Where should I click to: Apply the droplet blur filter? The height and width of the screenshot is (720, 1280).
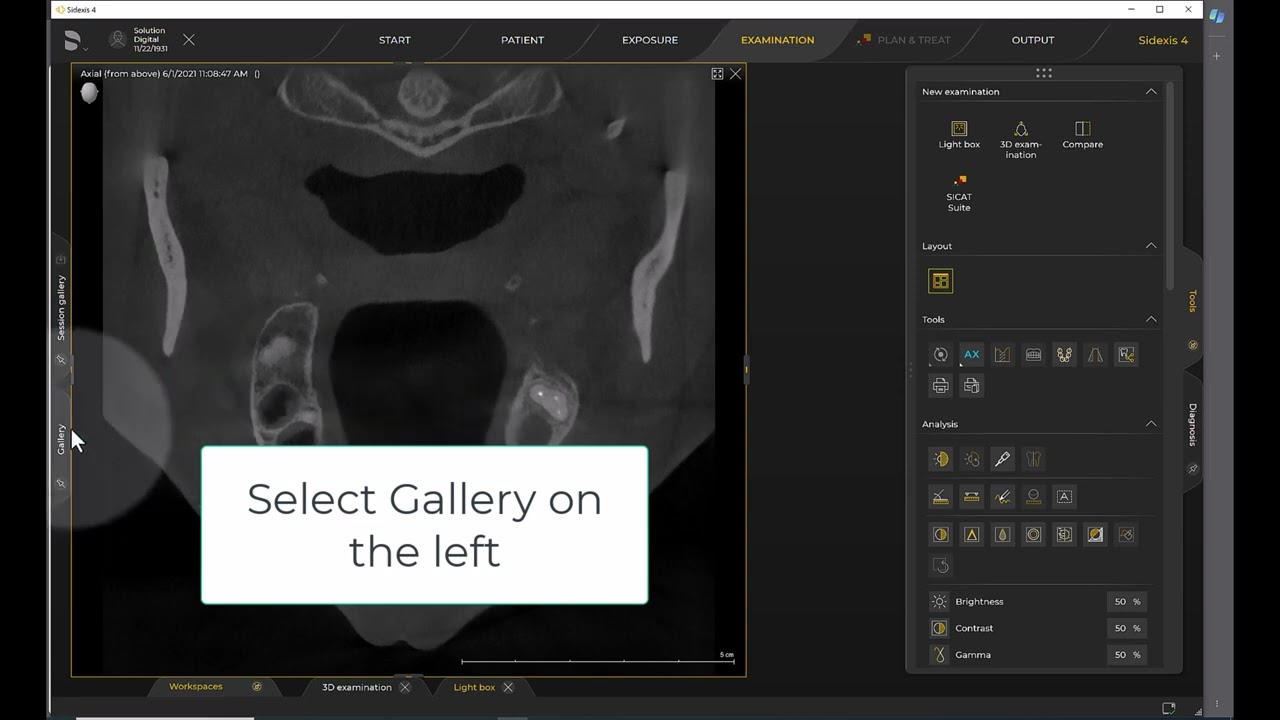pos(1002,534)
